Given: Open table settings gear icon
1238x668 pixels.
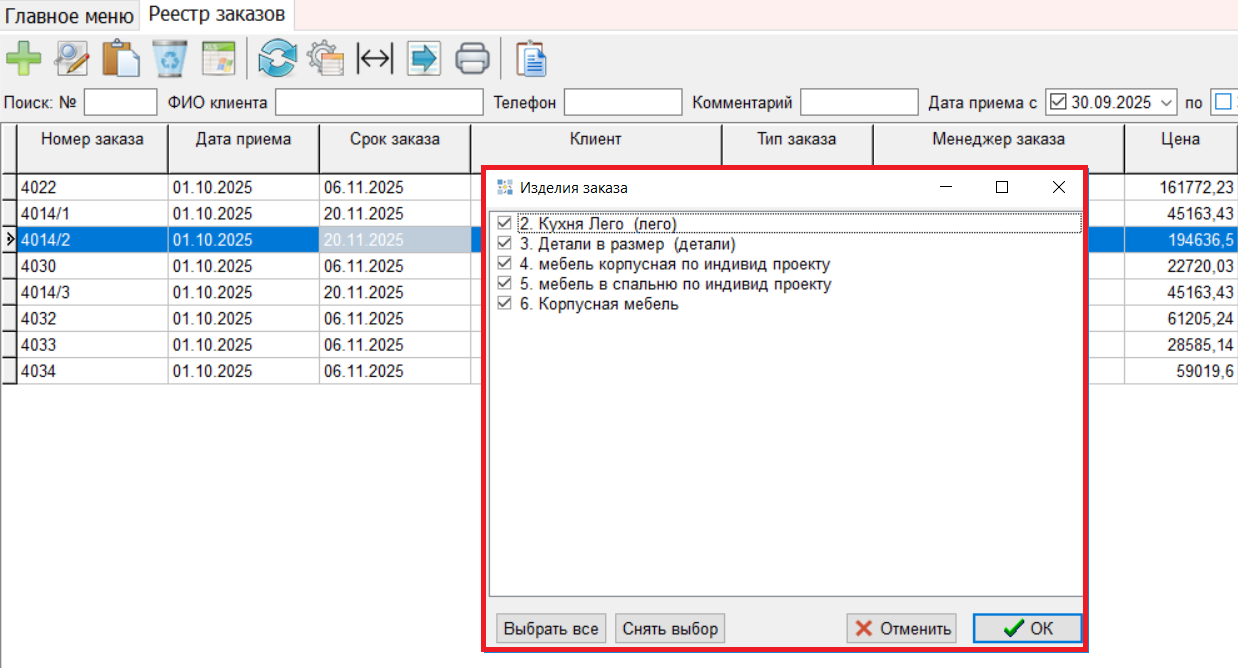Looking at the screenshot, I should click(x=326, y=58).
